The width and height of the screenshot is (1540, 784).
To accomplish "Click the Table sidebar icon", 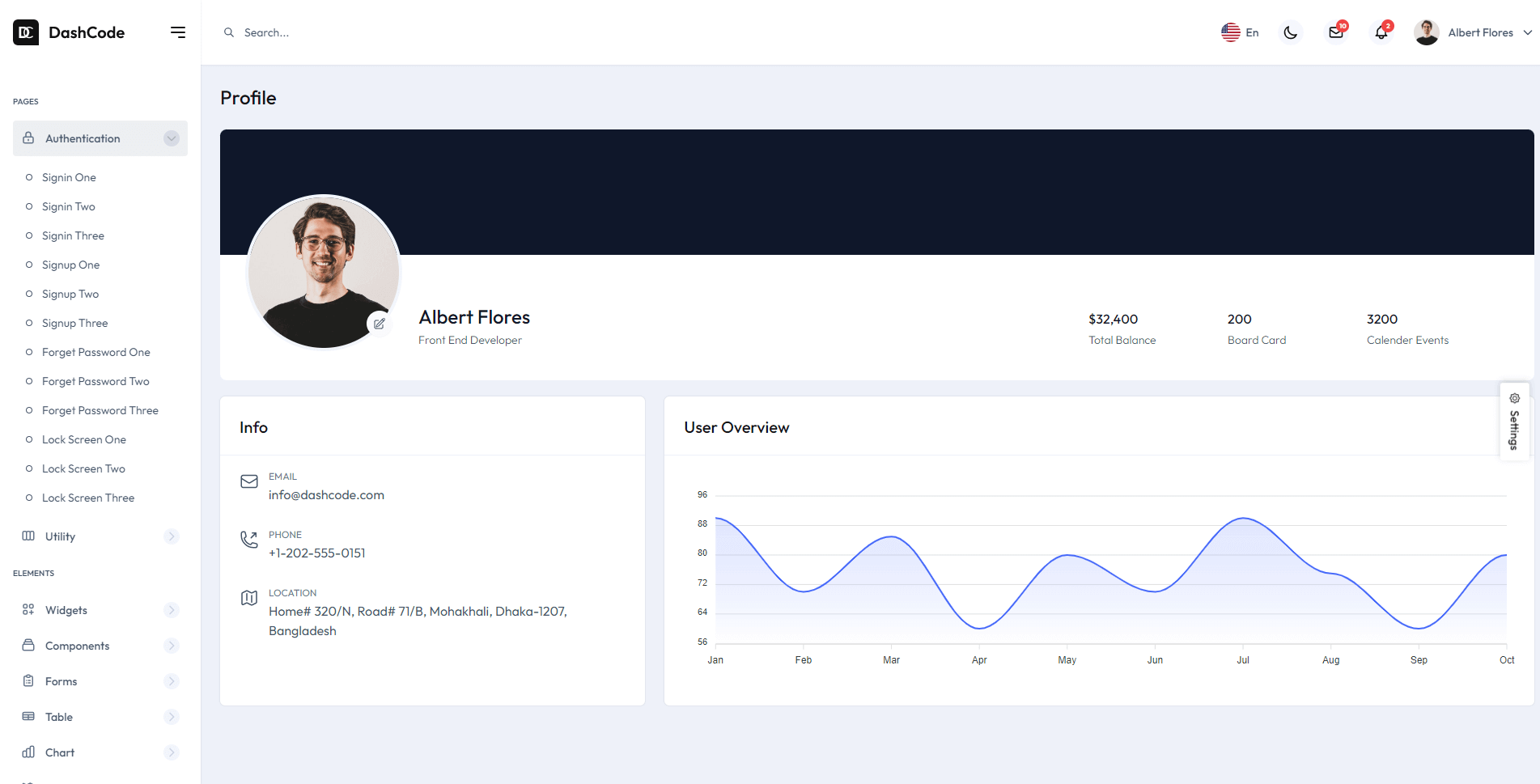I will click(x=28, y=716).
